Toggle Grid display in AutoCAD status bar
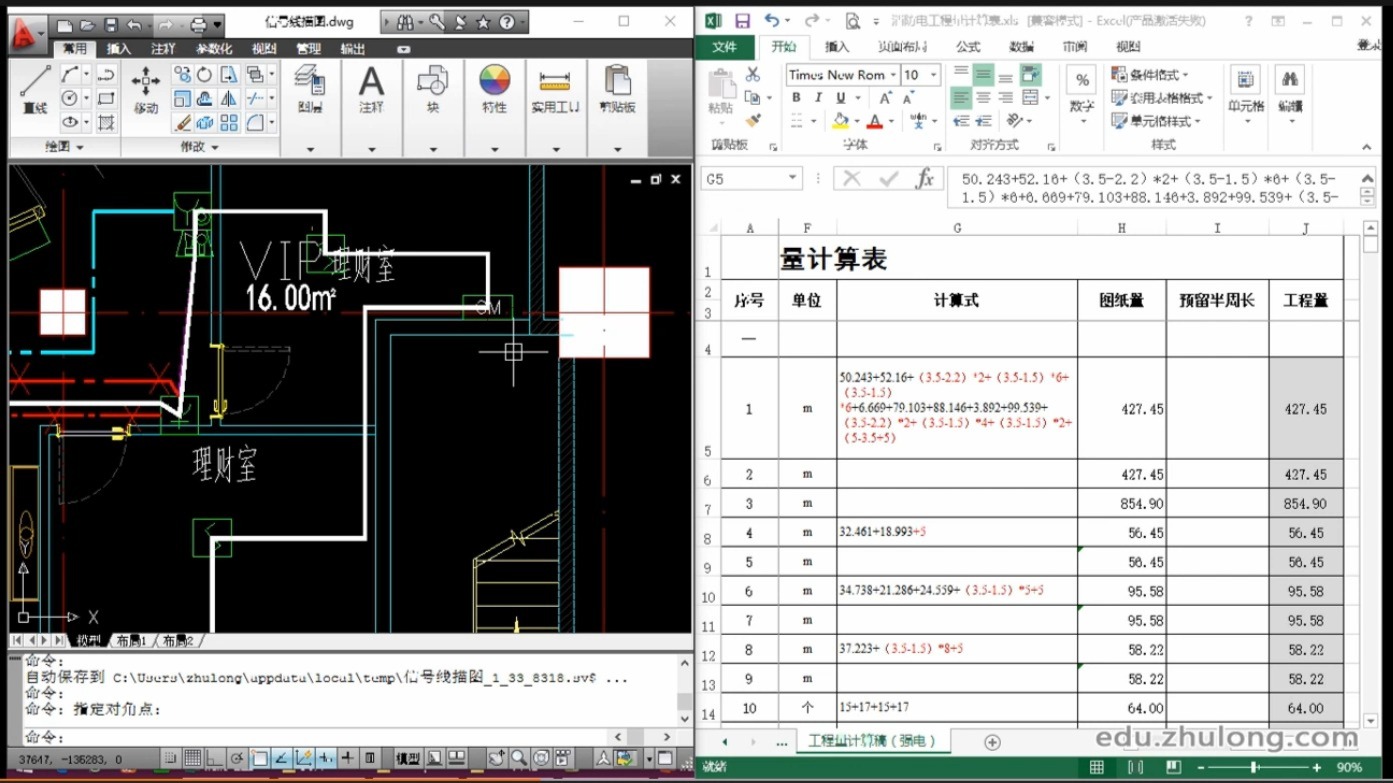Image resolution: width=1393 pixels, height=783 pixels. [193, 758]
